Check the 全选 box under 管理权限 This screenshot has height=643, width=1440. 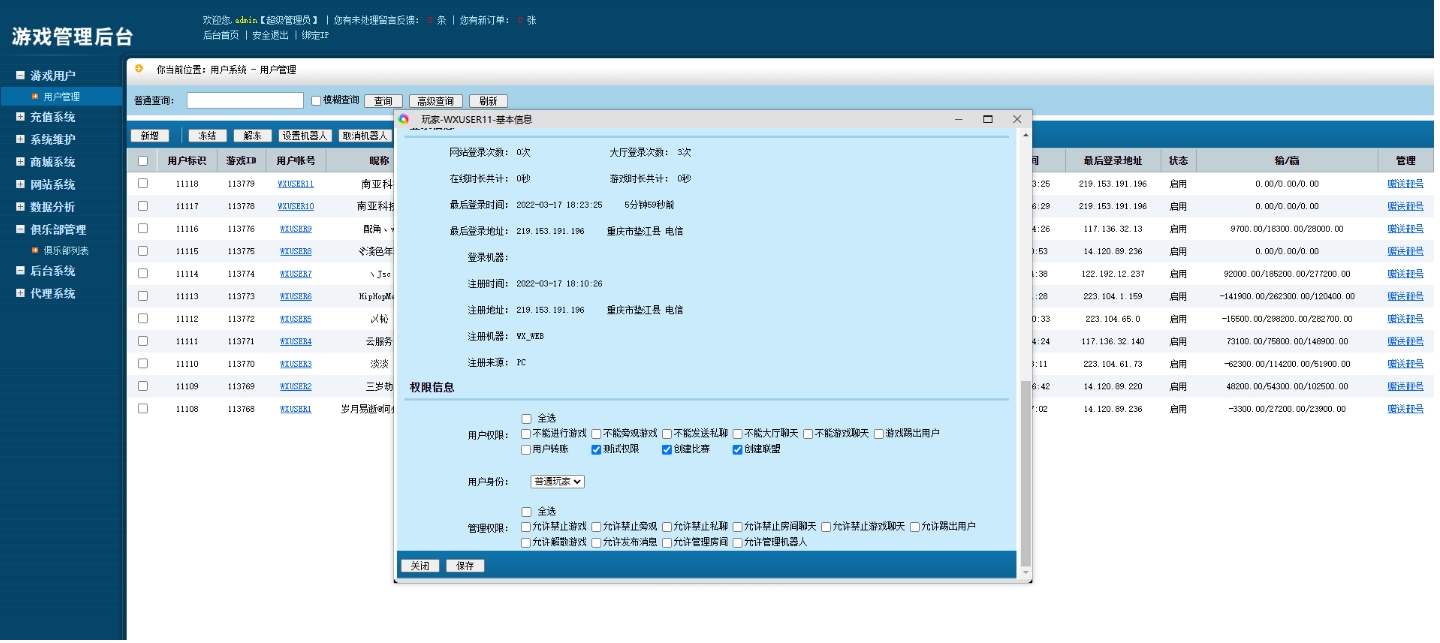tap(527, 512)
